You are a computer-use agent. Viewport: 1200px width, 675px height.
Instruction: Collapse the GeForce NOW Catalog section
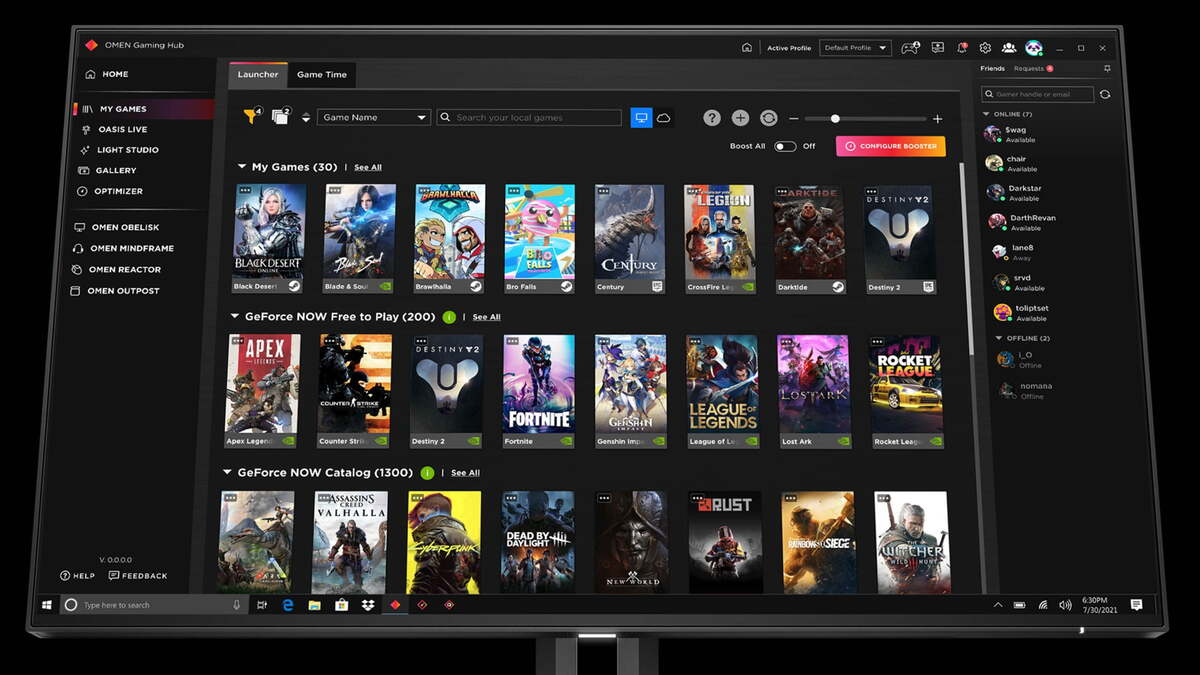228,473
